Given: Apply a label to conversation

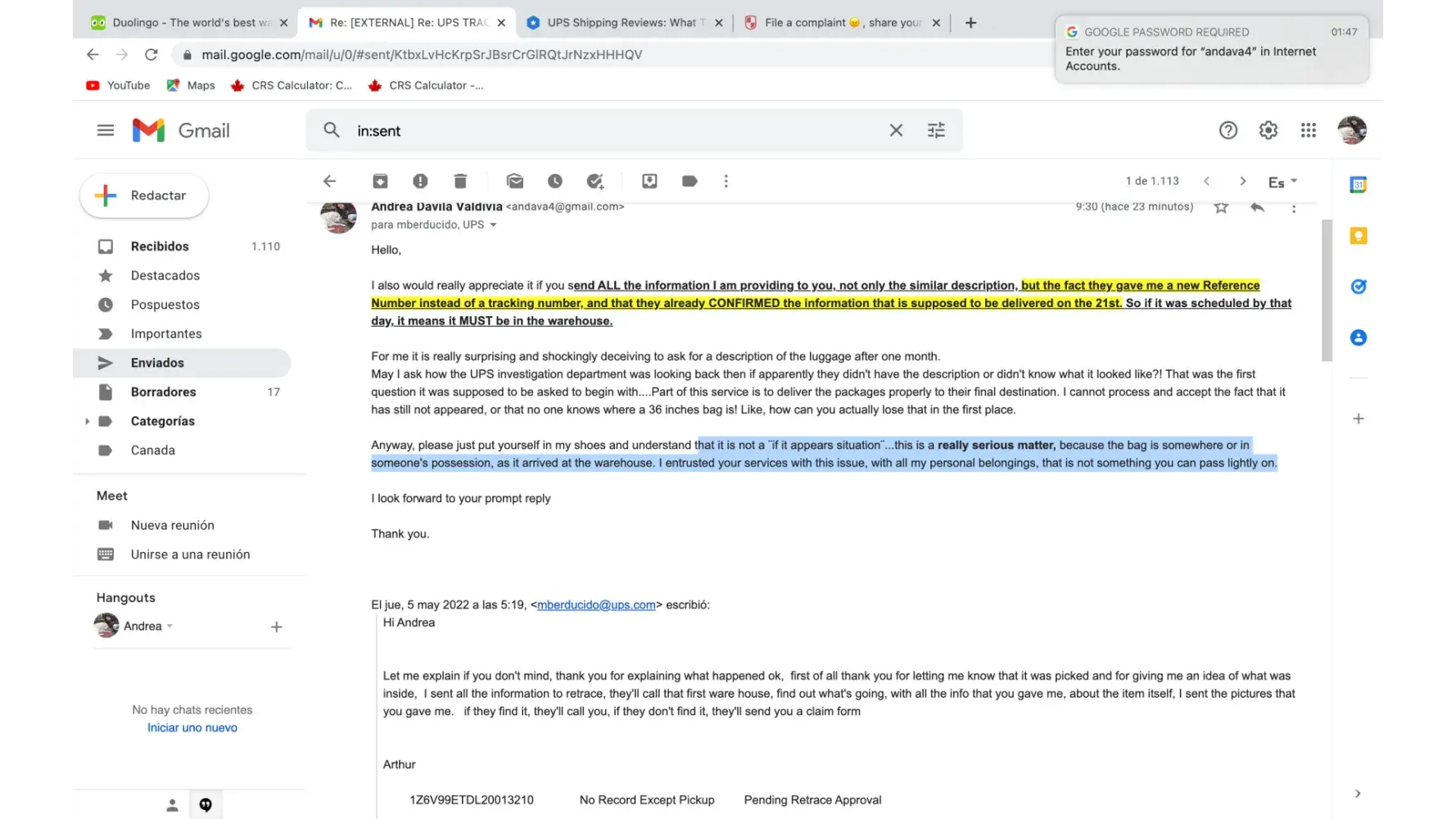Looking at the screenshot, I should coord(690,181).
